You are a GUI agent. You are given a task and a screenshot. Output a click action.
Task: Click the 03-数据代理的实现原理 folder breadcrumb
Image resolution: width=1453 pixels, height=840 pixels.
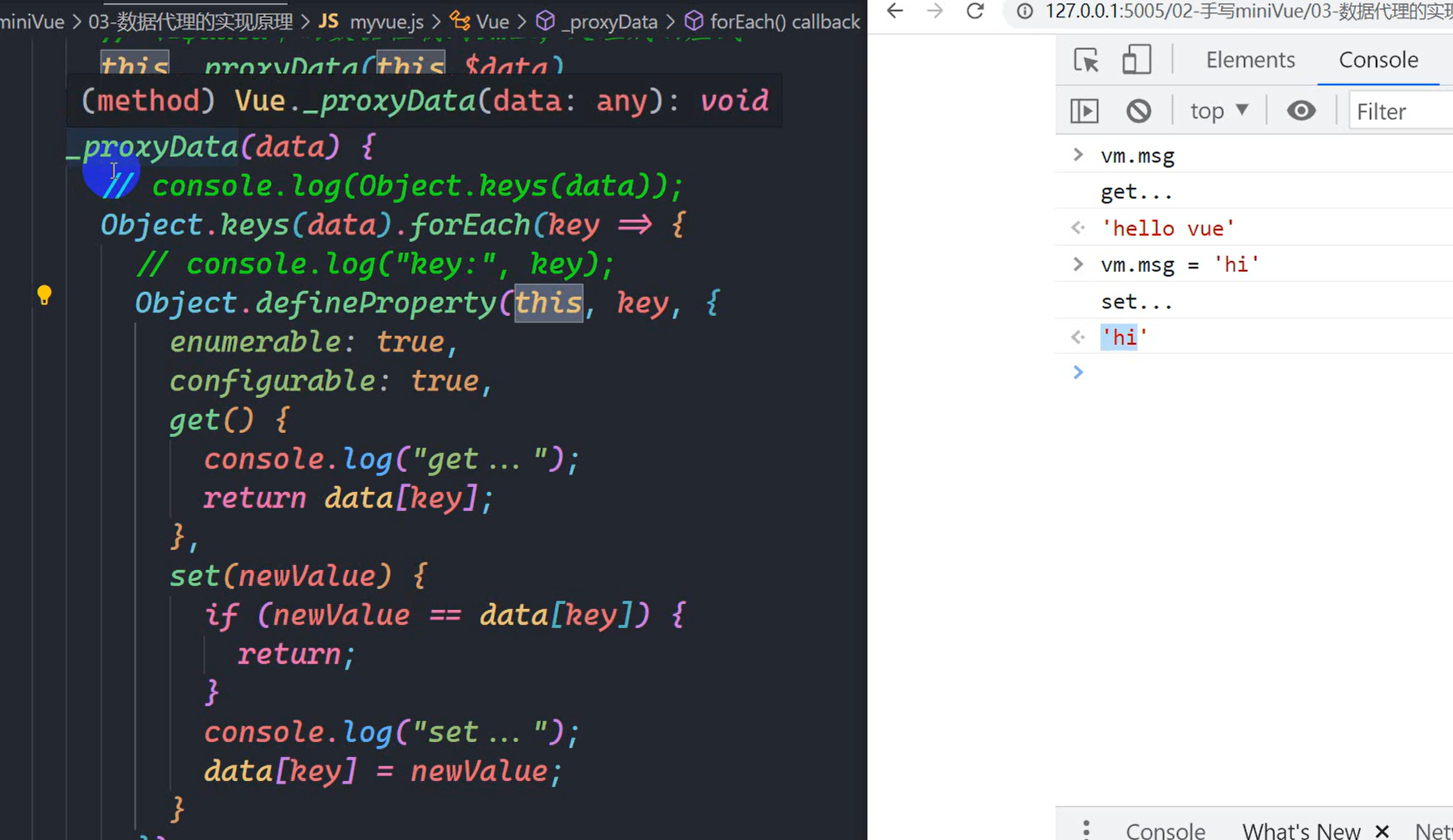tap(190, 22)
